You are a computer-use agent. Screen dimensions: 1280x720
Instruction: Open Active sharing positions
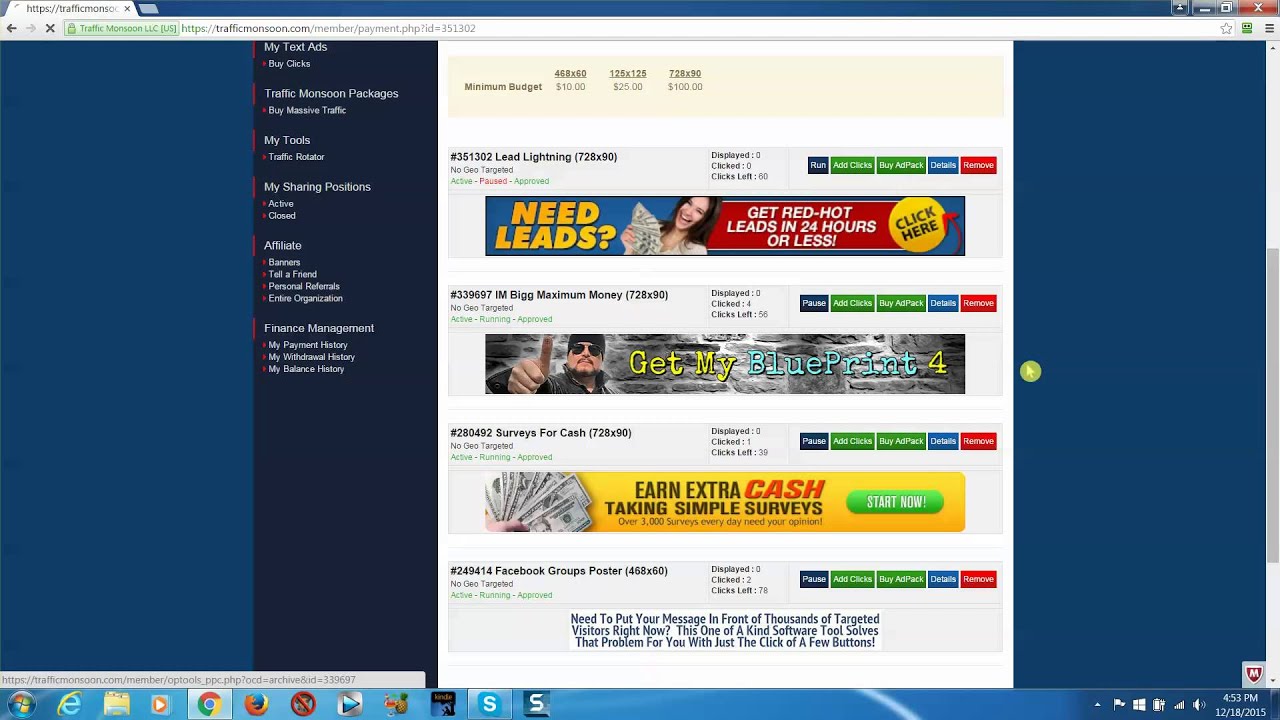coord(281,204)
